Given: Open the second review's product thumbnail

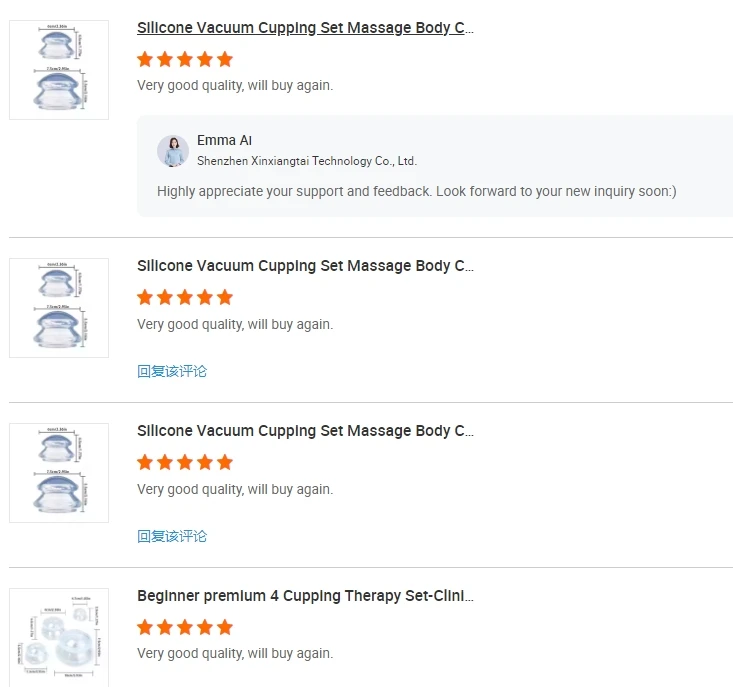Looking at the screenshot, I should pyautogui.click(x=59, y=308).
